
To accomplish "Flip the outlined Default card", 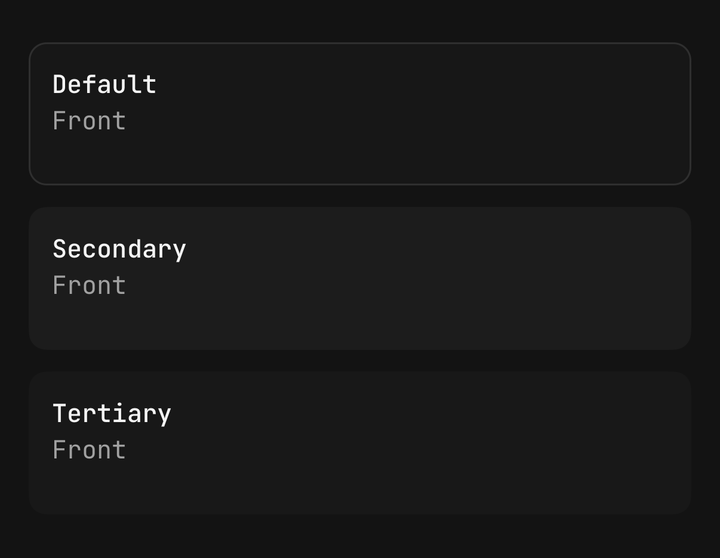I will (360, 114).
